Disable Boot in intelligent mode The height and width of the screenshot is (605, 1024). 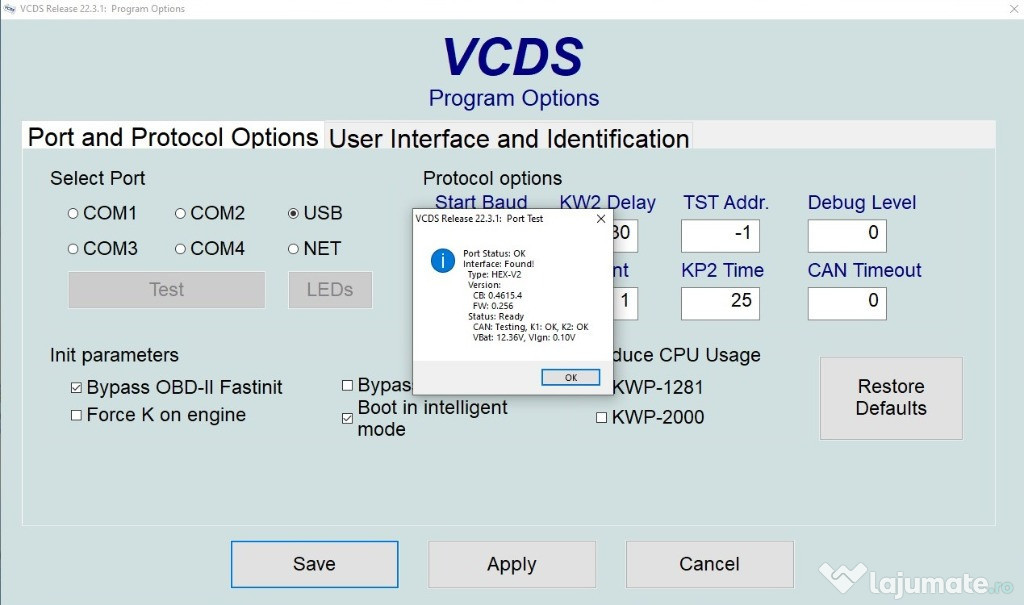click(347, 417)
